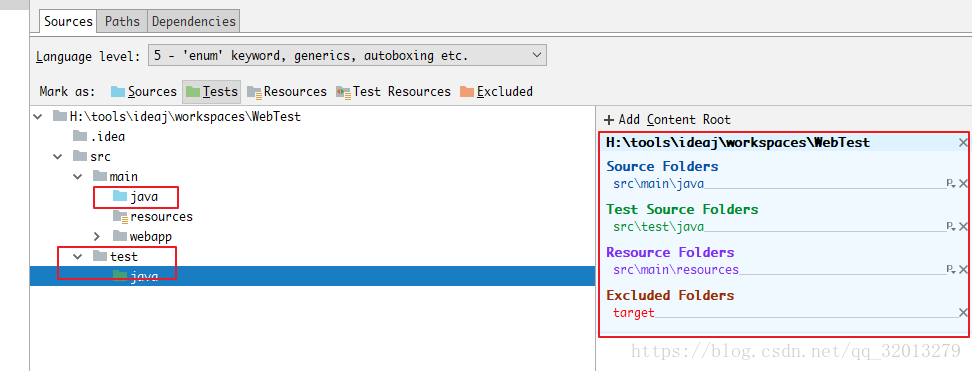Viewport: 972px width, 371px height.
Task: Collapse the main folder node
Action: click(x=78, y=176)
